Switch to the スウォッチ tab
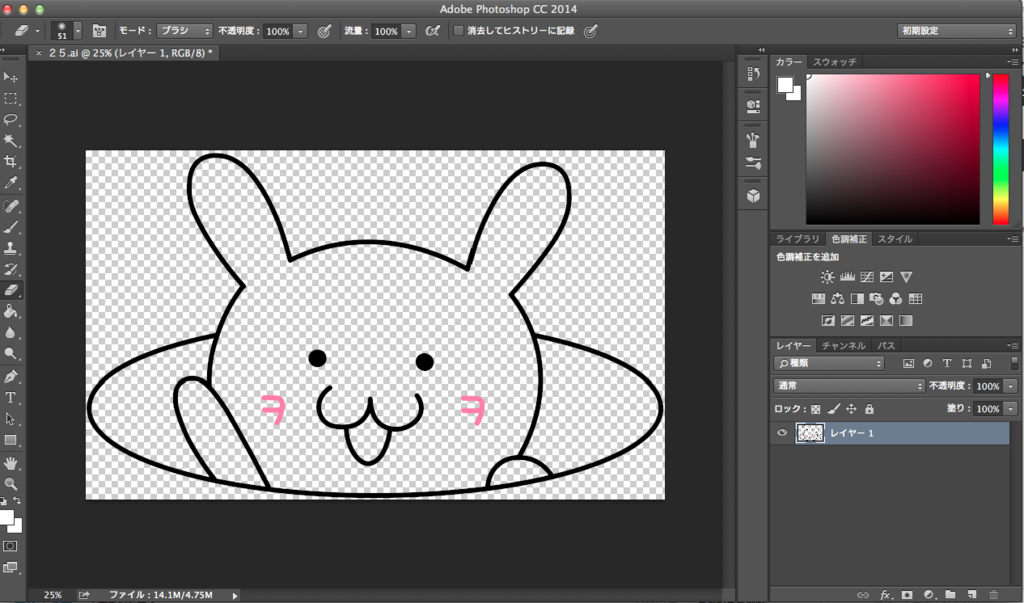Image resolution: width=1024 pixels, height=603 pixels. 834,62
